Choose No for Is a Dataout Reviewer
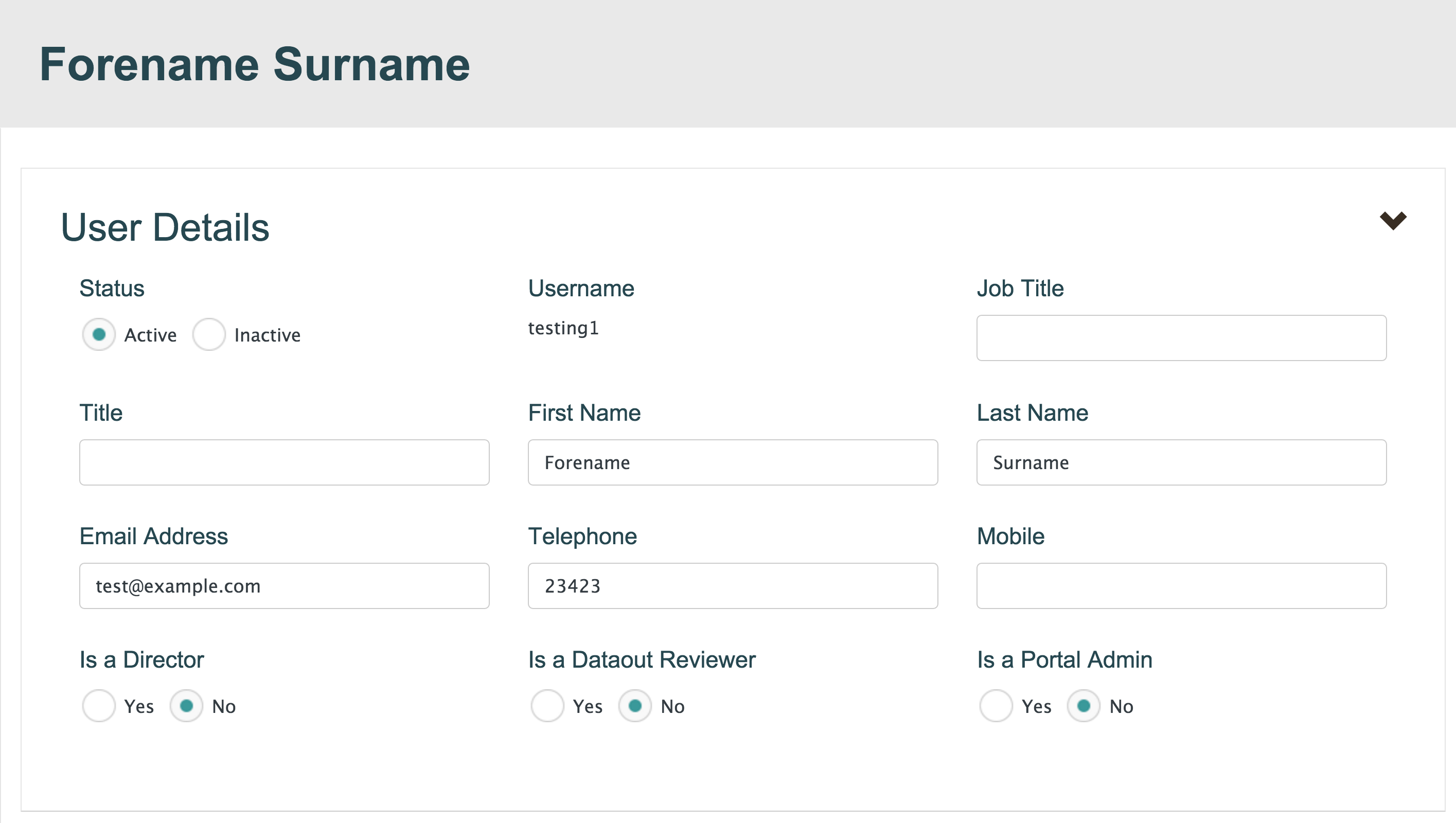The height and width of the screenshot is (823, 1456). click(x=635, y=706)
